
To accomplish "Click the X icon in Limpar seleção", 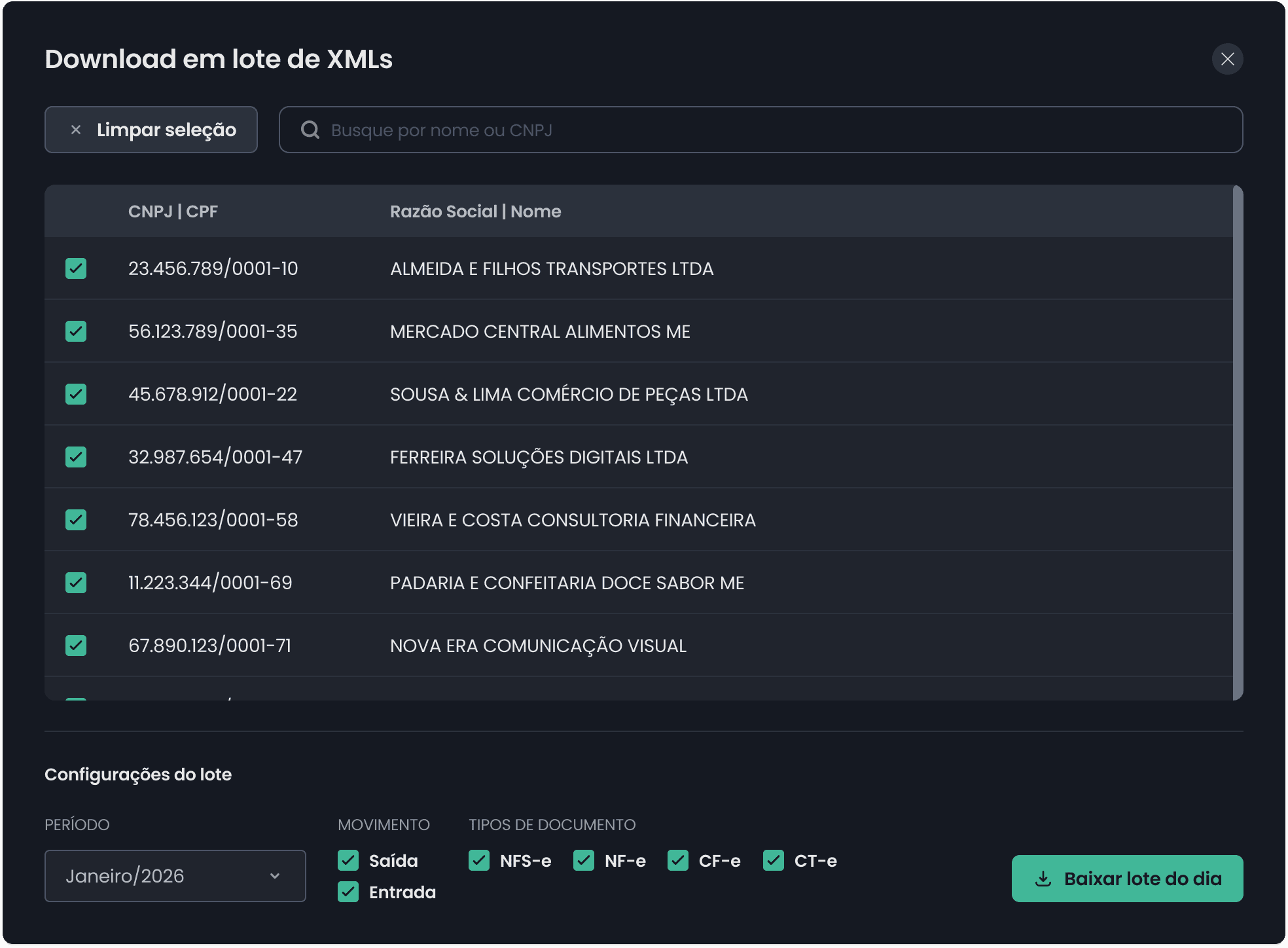I will point(76,130).
